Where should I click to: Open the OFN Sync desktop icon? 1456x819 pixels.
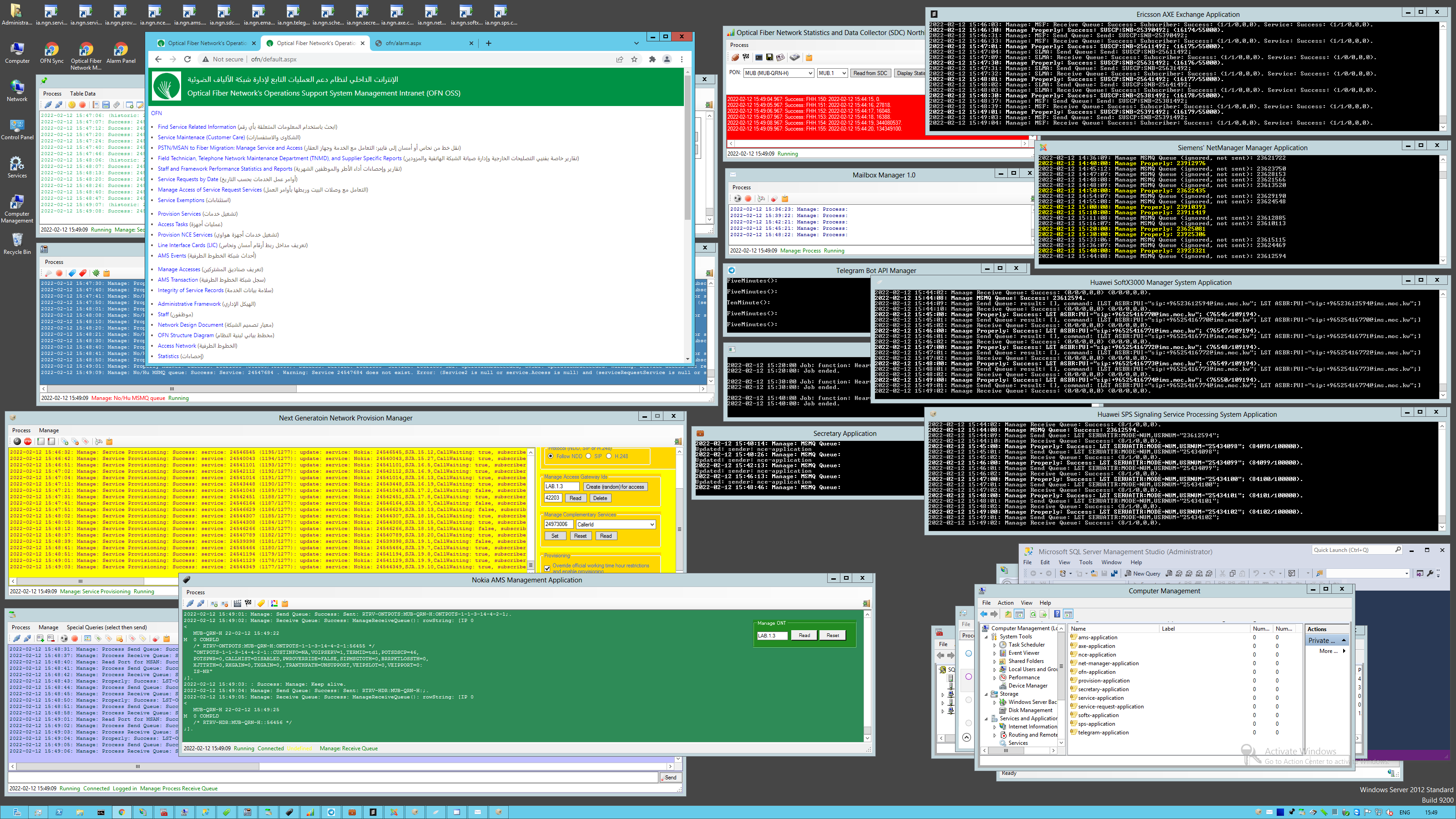51,53
